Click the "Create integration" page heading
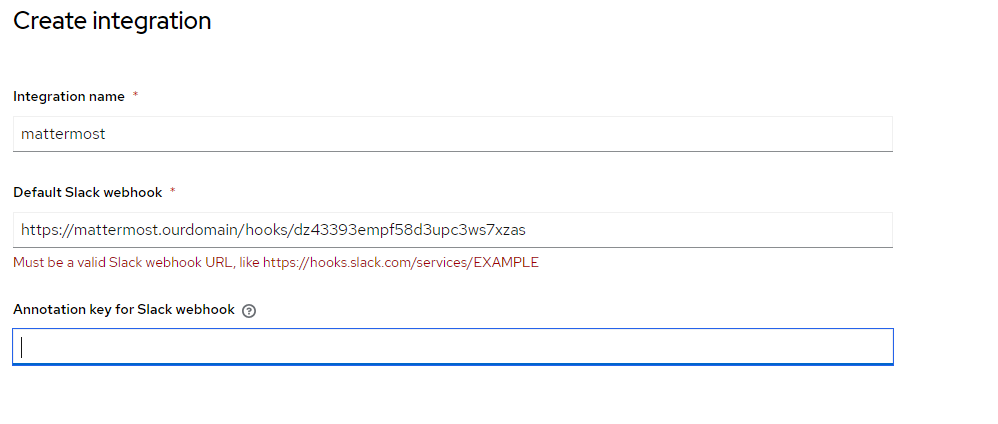 pos(112,20)
